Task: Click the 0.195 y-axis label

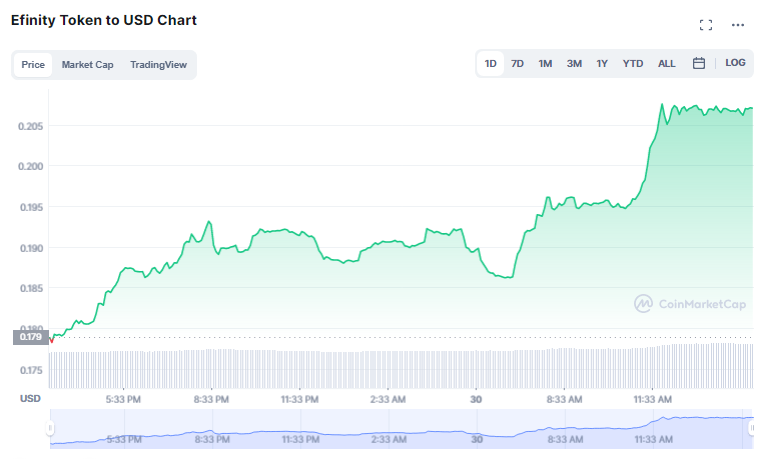Action: [31, 208]
